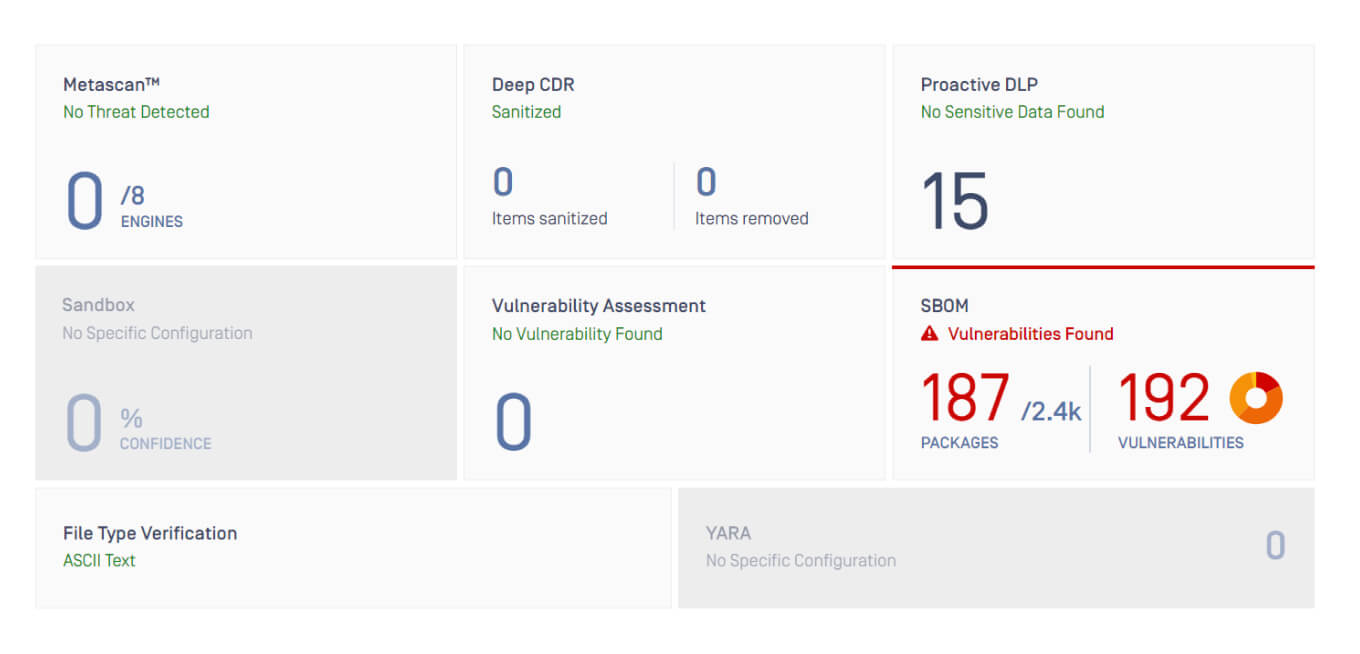The height and width of the screenshot is (654, 1360).
Task: Open the Proactive DLP card
Action: [1103, 152]
